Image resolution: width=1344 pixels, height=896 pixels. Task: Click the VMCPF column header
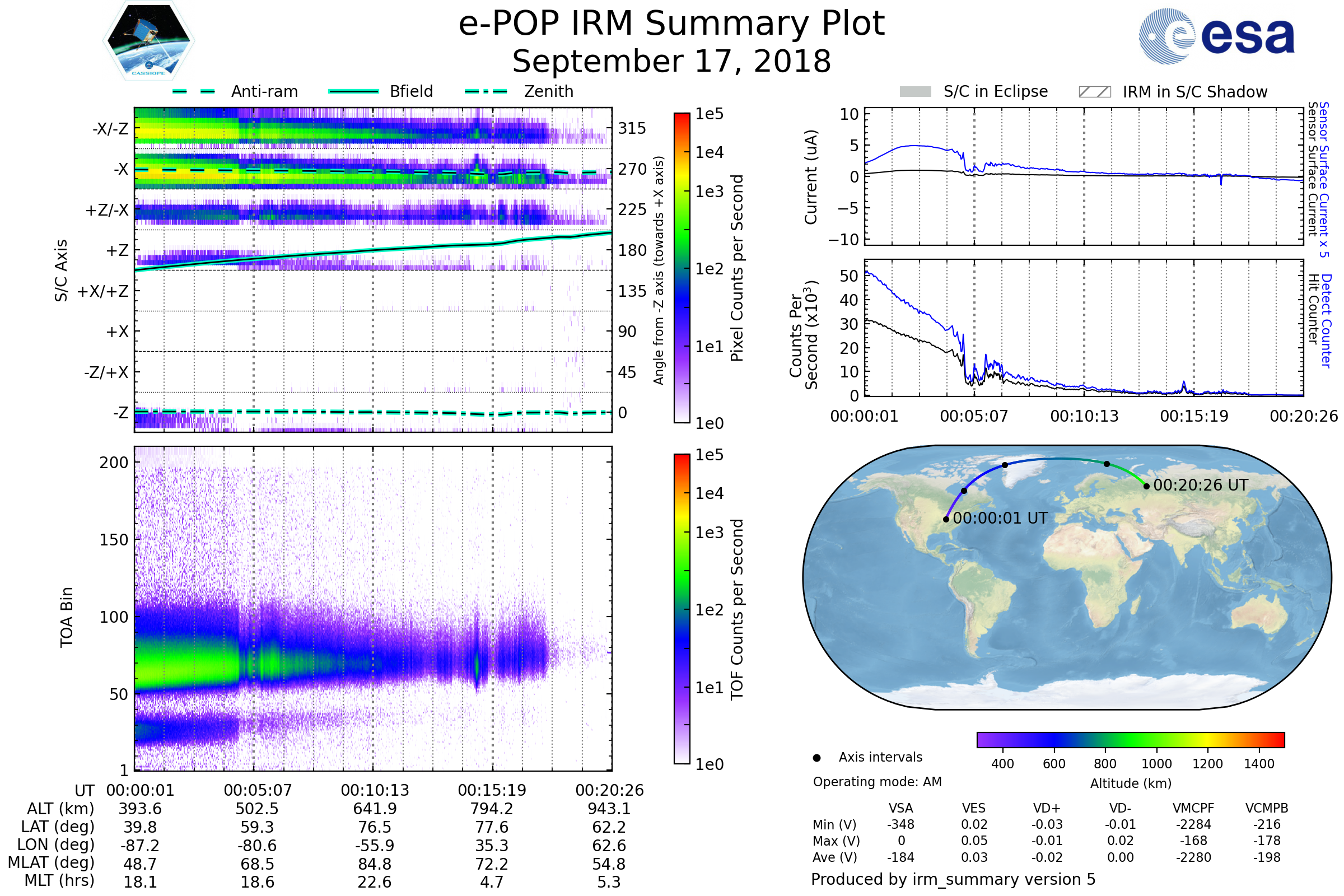1193,808
